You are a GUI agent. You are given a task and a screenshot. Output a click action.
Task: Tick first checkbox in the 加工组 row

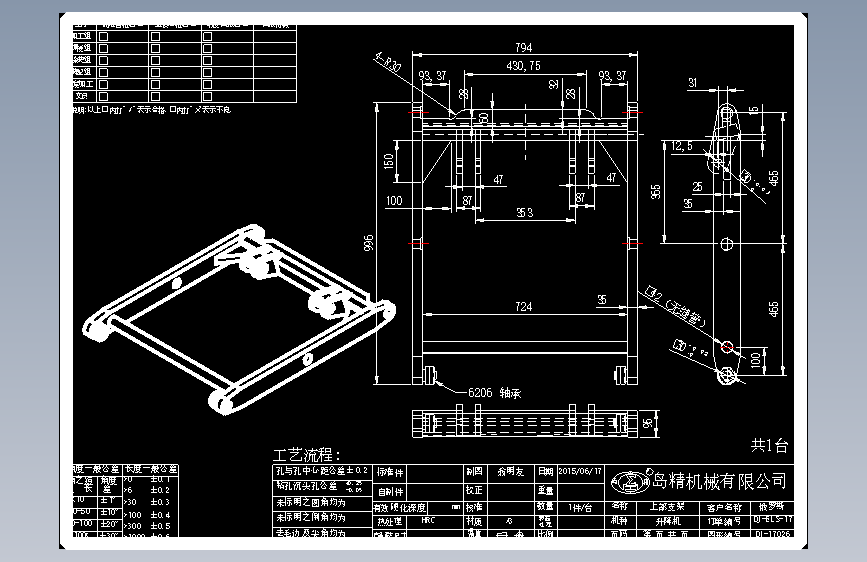(x=103, y=37)
